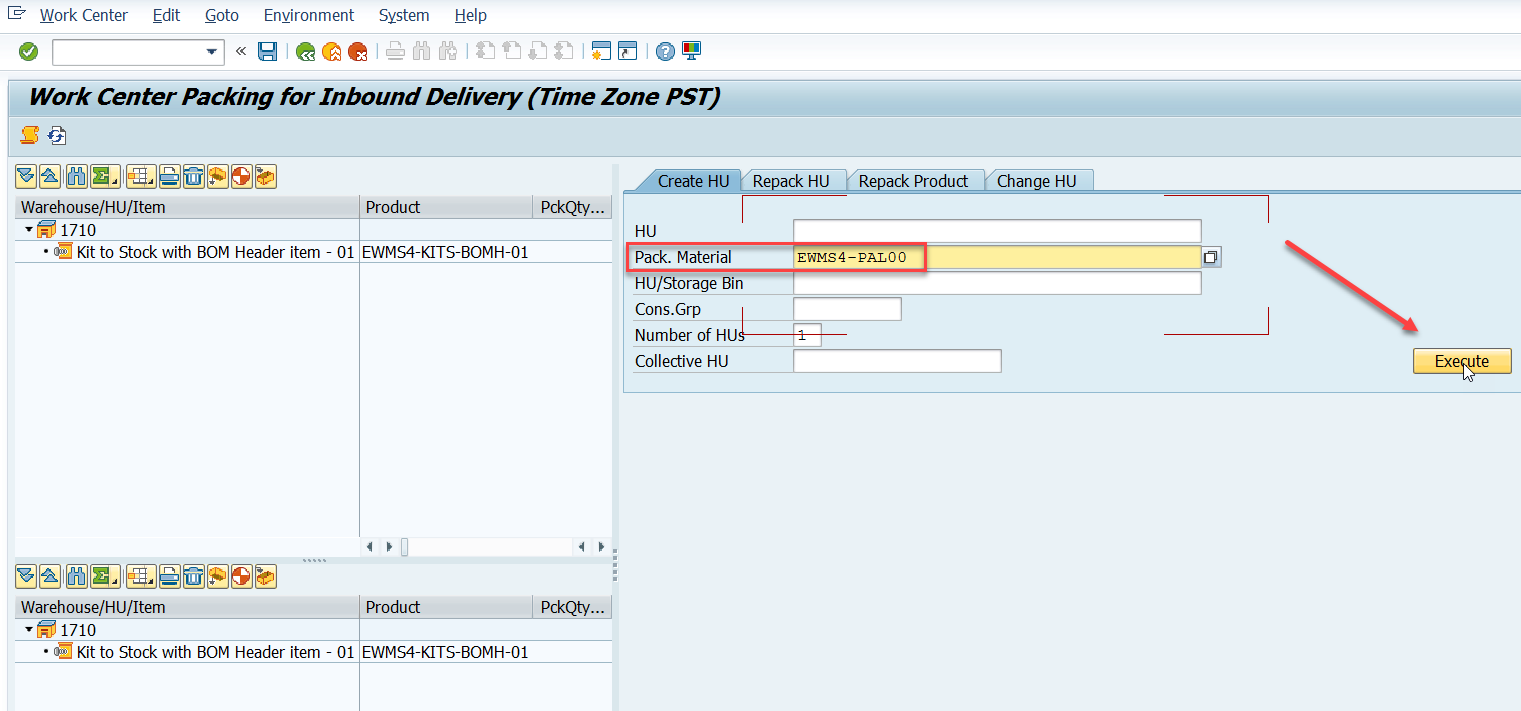Open search help beside Pack. Material field

point(1210,257)
